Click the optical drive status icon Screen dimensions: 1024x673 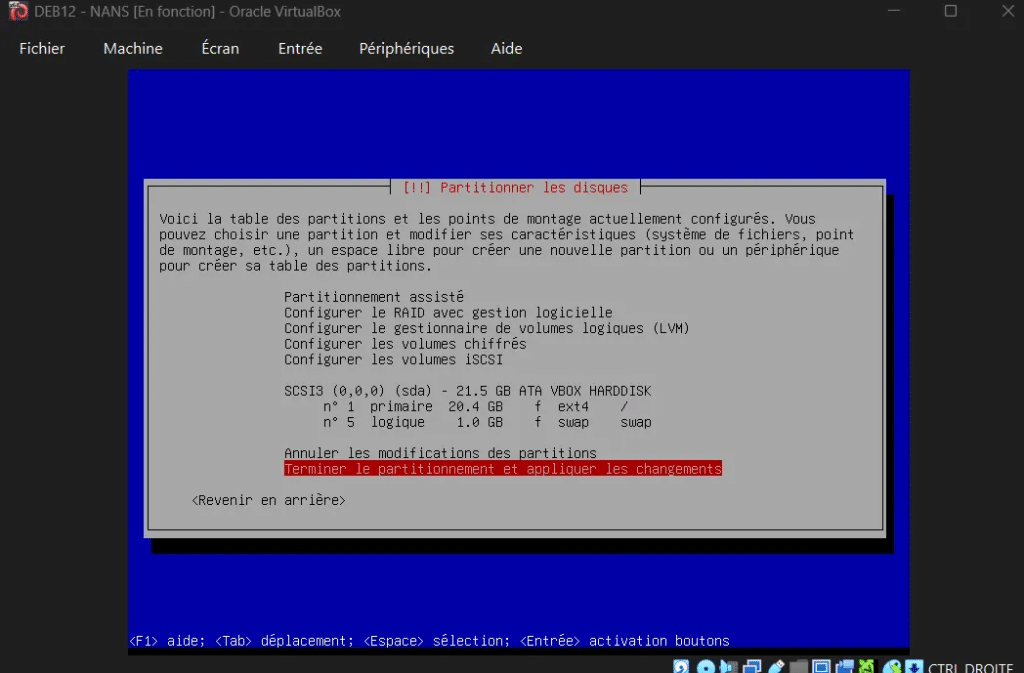click(706, 667)
